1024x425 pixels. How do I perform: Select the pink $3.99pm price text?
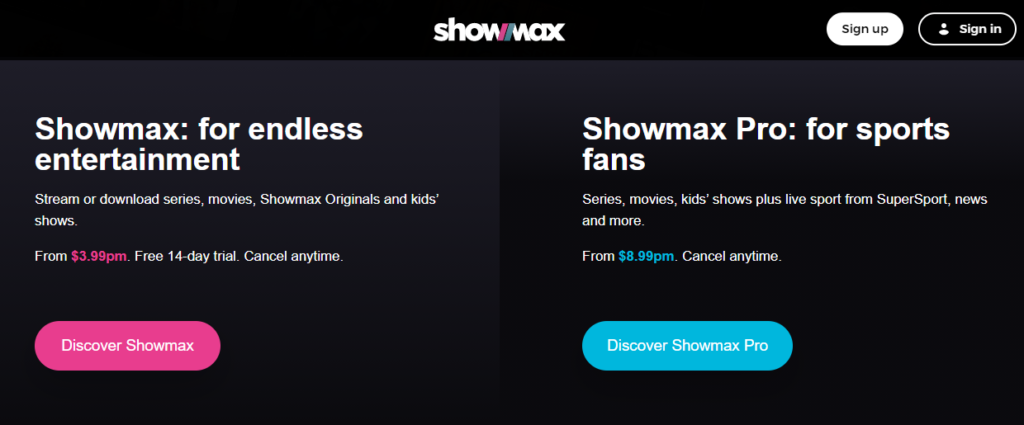[x=99, y=257]
